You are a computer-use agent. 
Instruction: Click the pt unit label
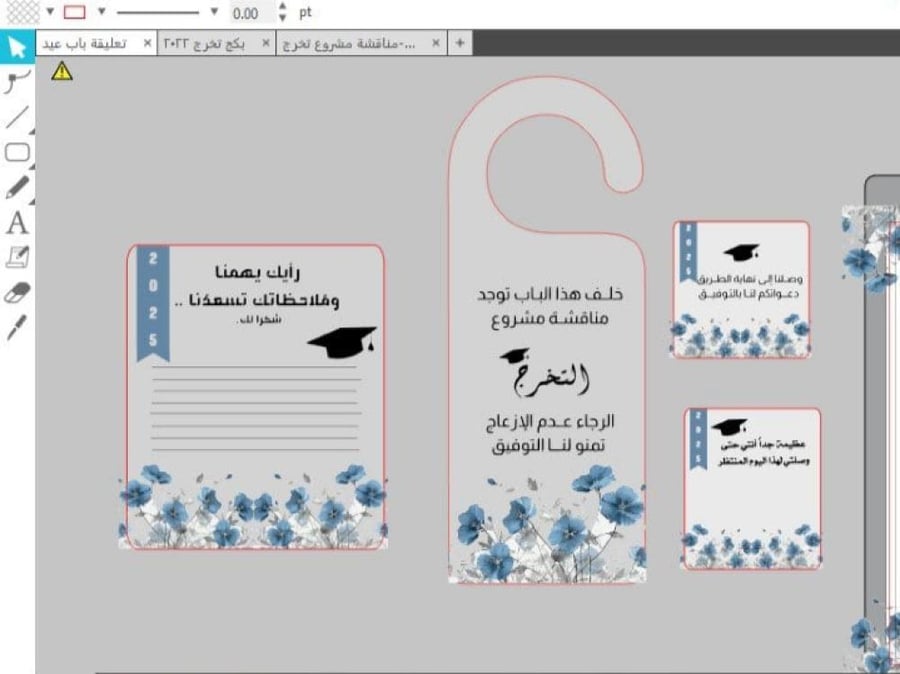pos(305,12)
